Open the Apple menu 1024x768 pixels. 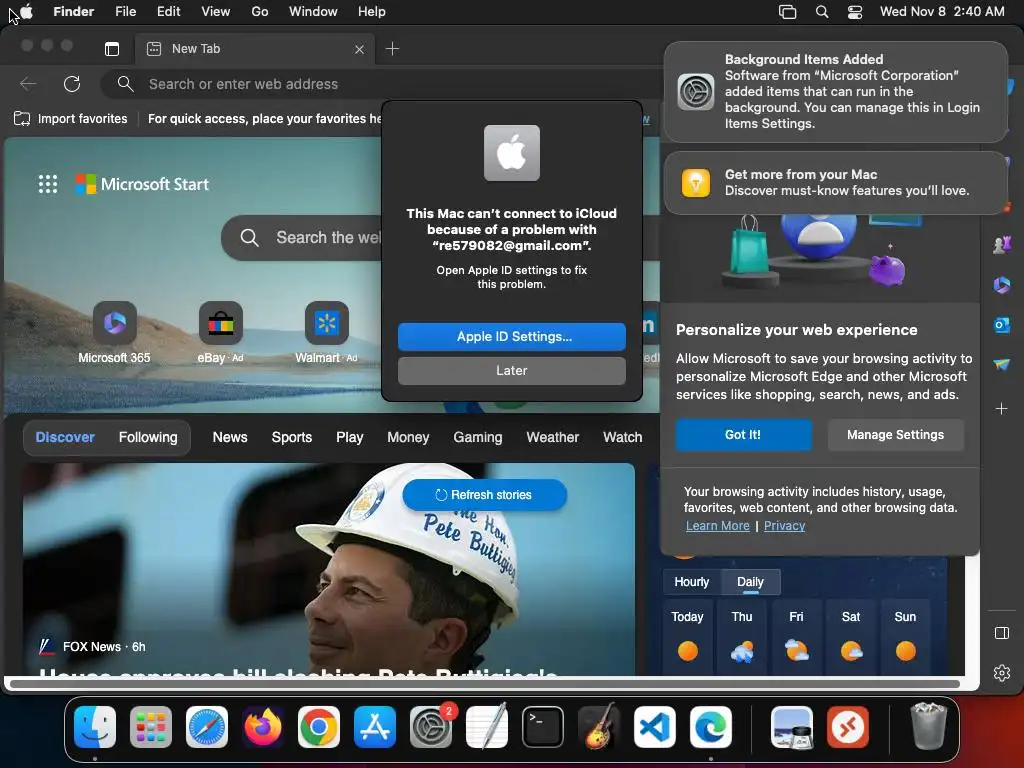26,11
